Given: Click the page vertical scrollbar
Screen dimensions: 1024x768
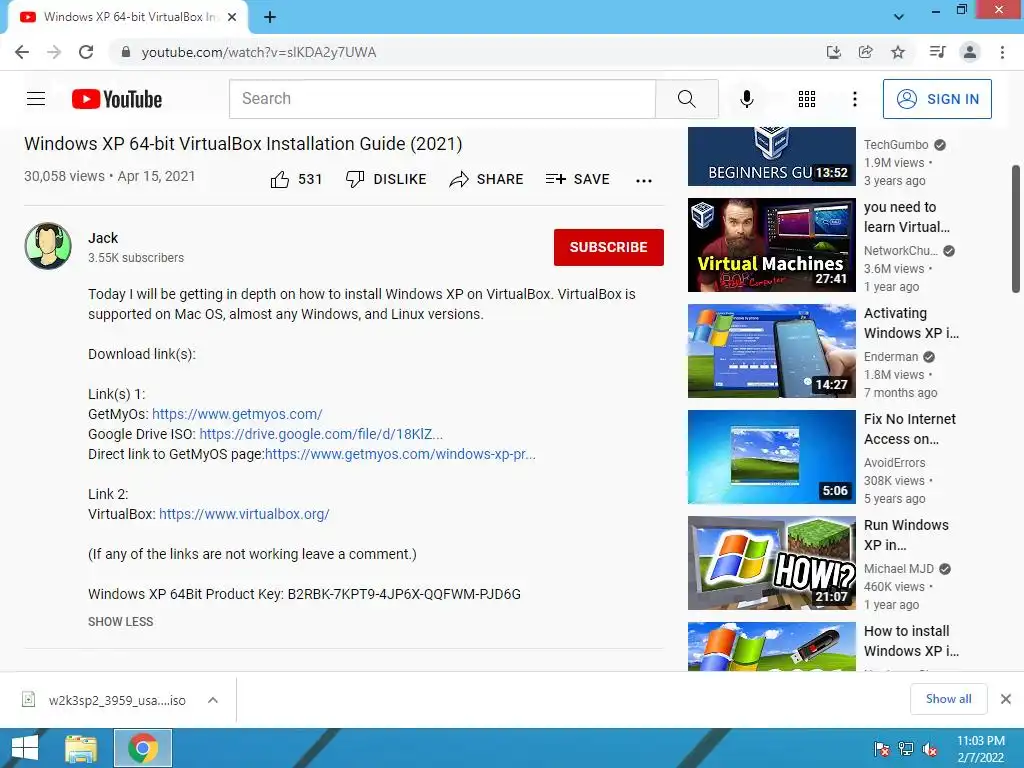Looking at the screenshot, I should [1016, 229].
